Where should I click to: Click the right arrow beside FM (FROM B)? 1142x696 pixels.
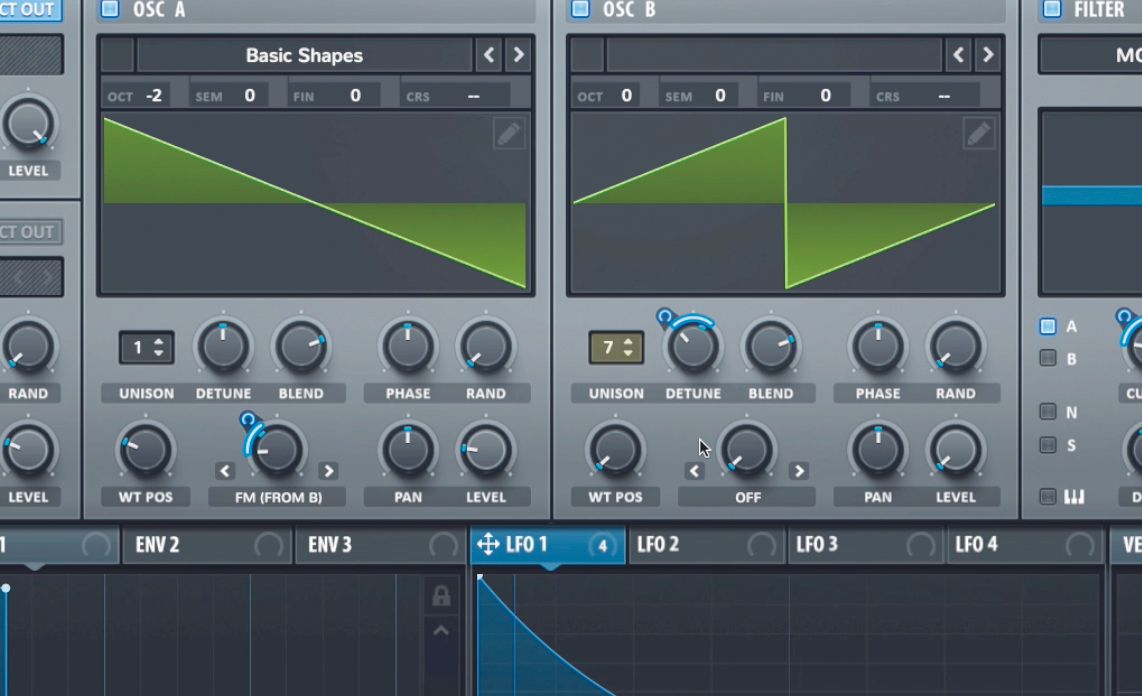tap(329, 470)
